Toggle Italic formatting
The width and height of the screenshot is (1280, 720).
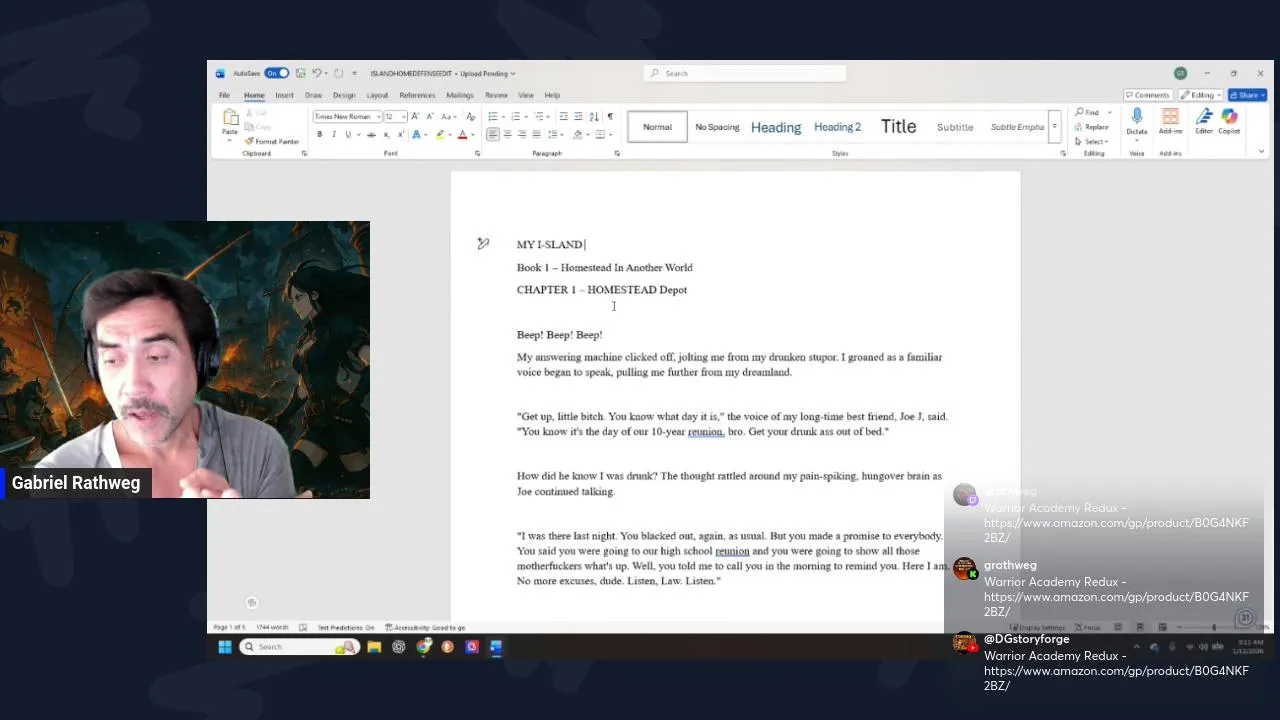click(334, 135)
